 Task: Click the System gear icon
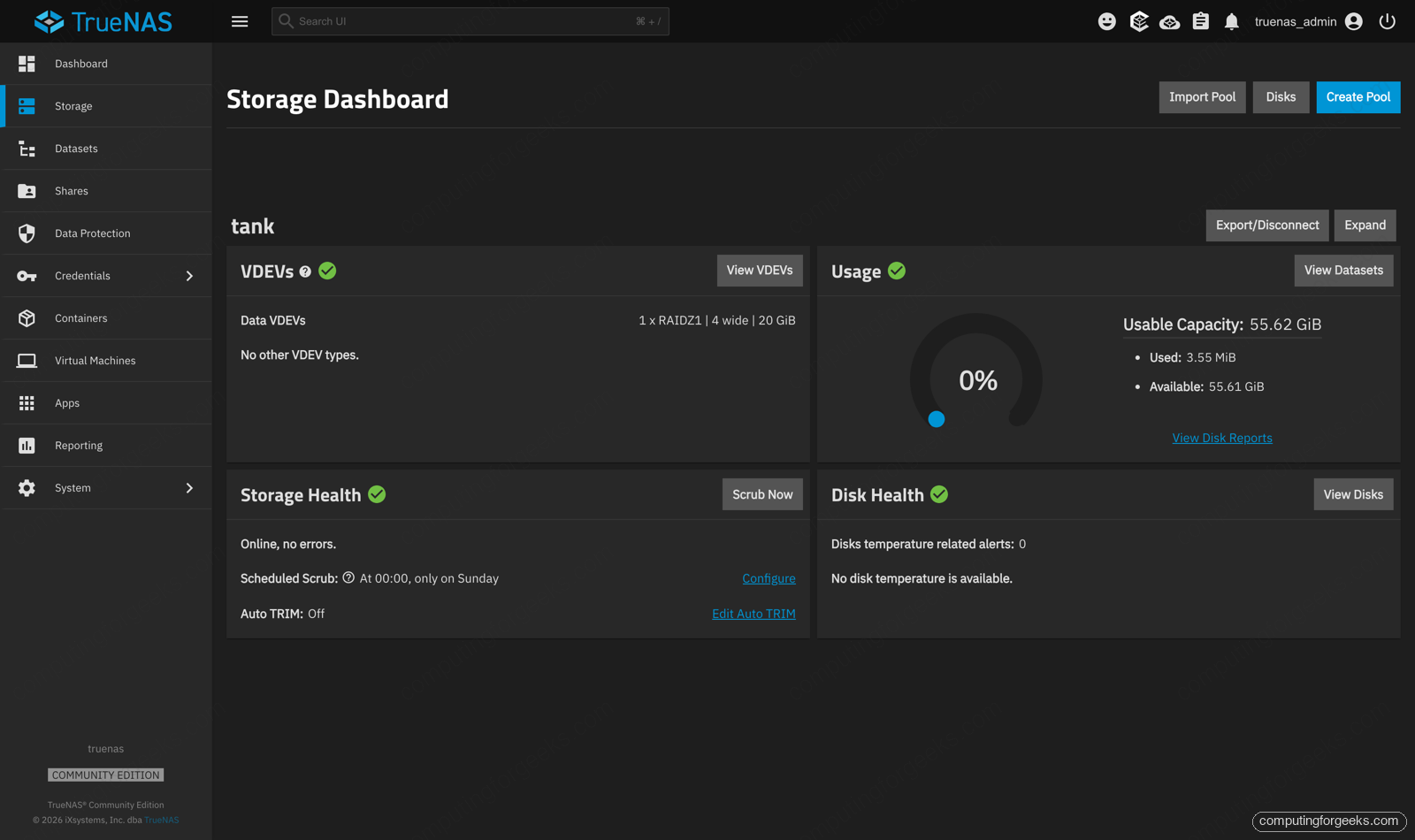point(27,488)
